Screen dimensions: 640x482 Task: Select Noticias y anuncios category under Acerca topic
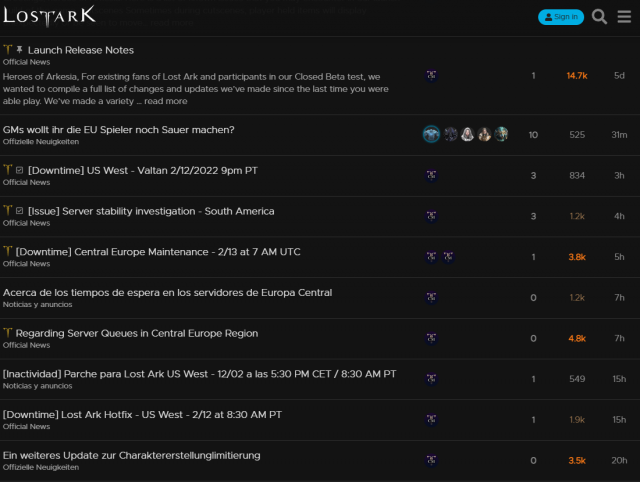37,305
